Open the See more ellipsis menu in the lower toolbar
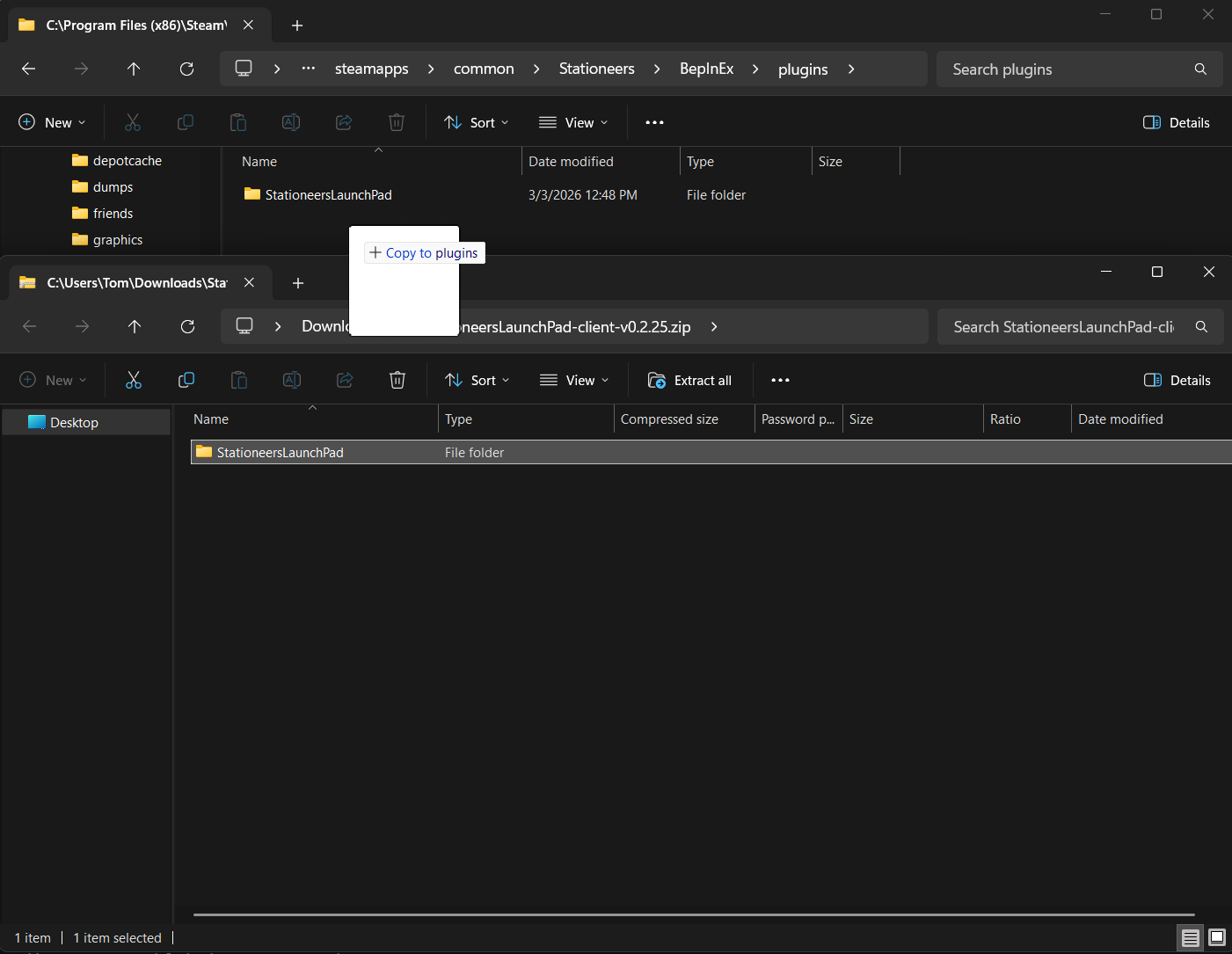Viewport: 1232px width, 954px height. (779, 380)
